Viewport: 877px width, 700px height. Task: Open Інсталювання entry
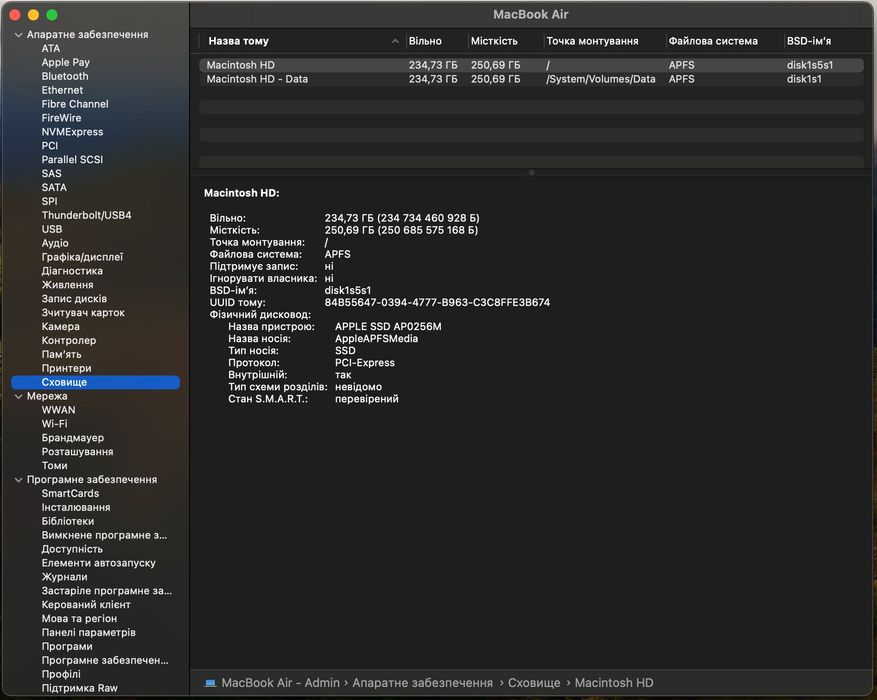click(76, 508)
